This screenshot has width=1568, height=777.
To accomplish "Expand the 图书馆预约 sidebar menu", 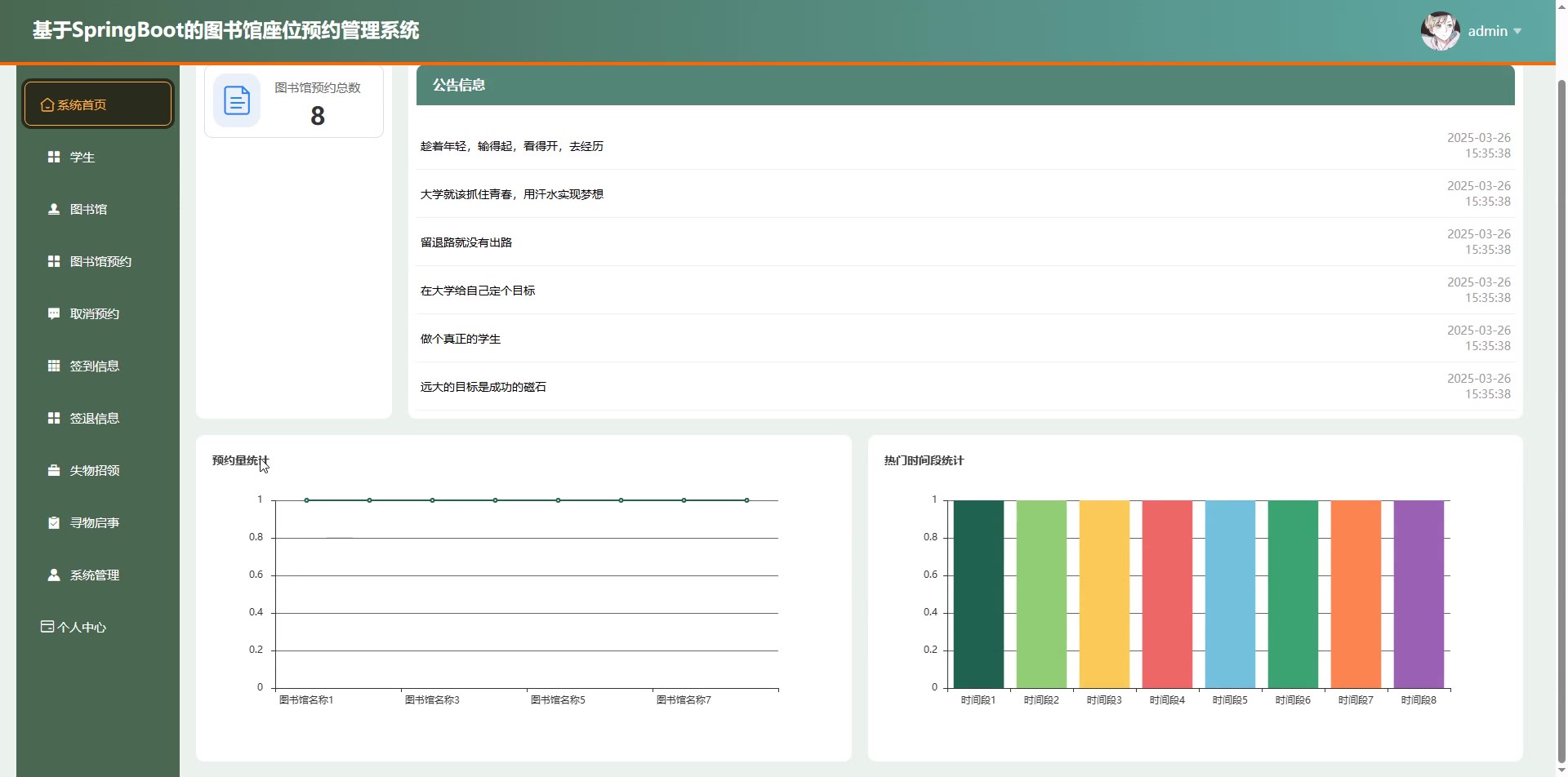I will [x=100, y=261].
